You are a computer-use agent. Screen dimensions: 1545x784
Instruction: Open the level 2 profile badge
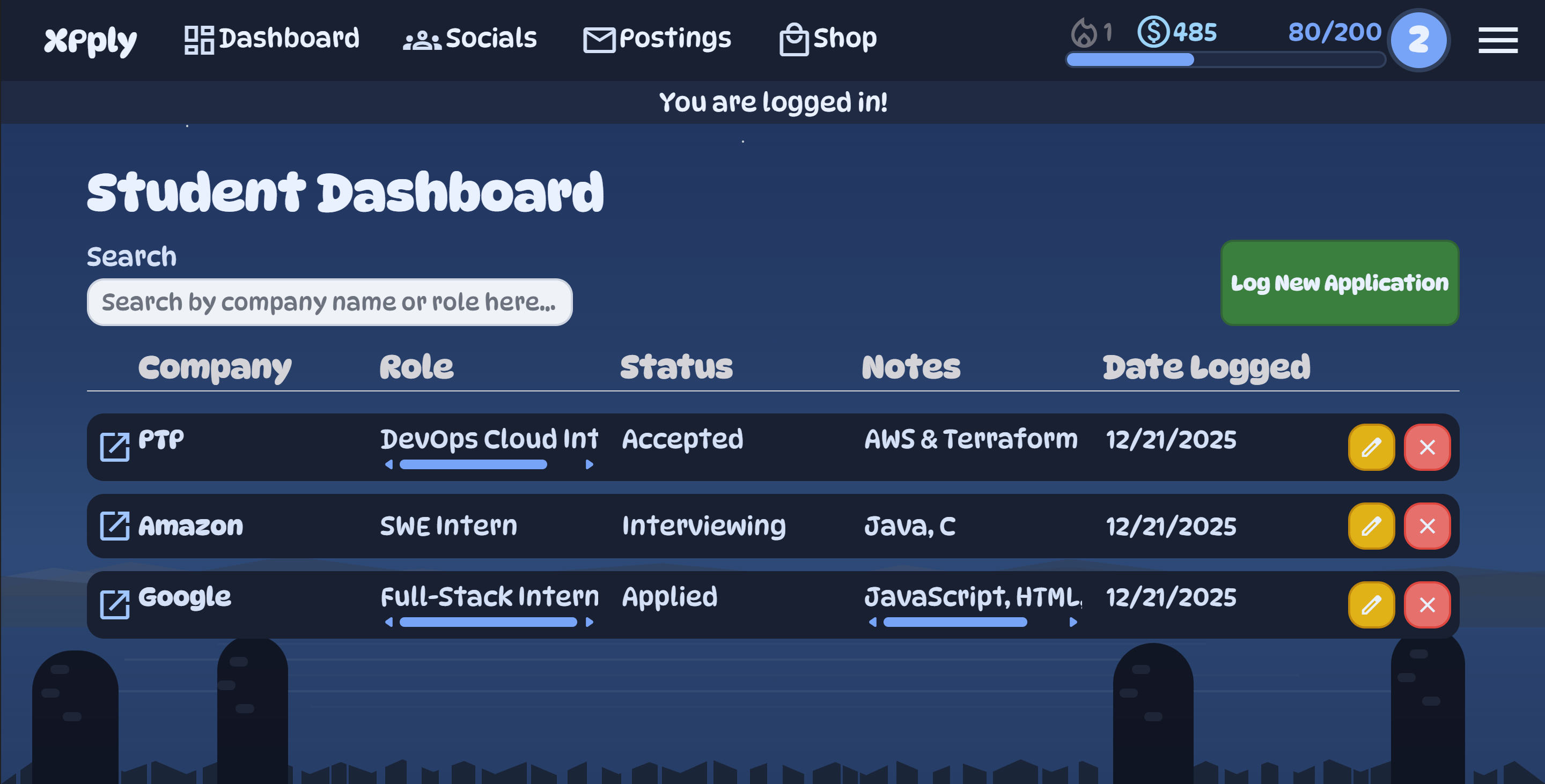(x=1418, y=40)
